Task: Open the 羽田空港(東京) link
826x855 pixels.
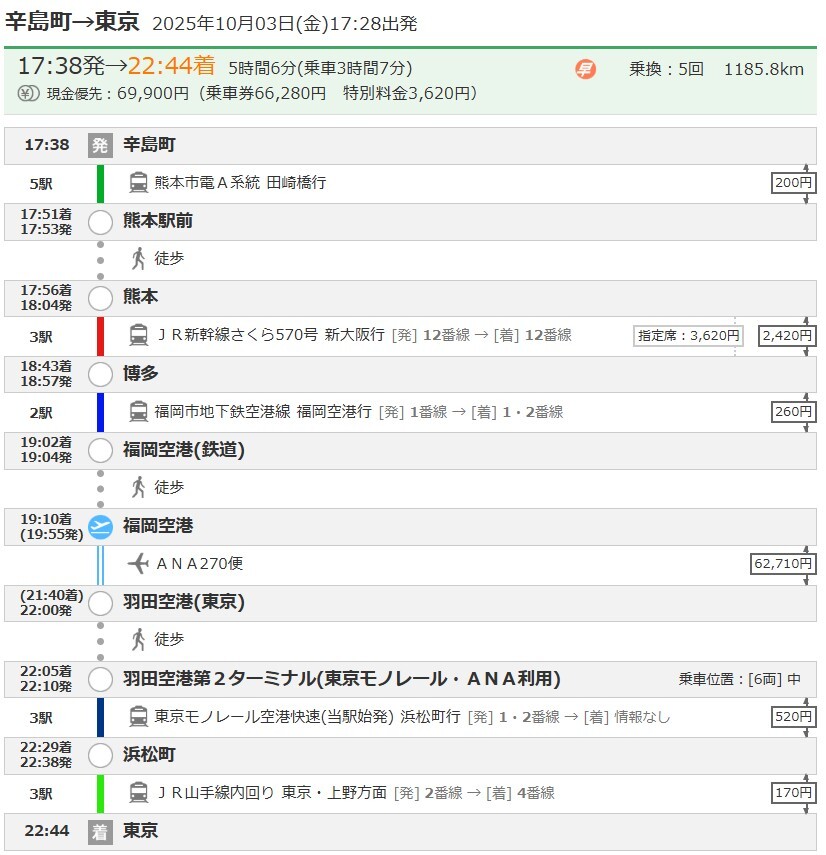Action: pyautogui.click(x=184, y=602)
